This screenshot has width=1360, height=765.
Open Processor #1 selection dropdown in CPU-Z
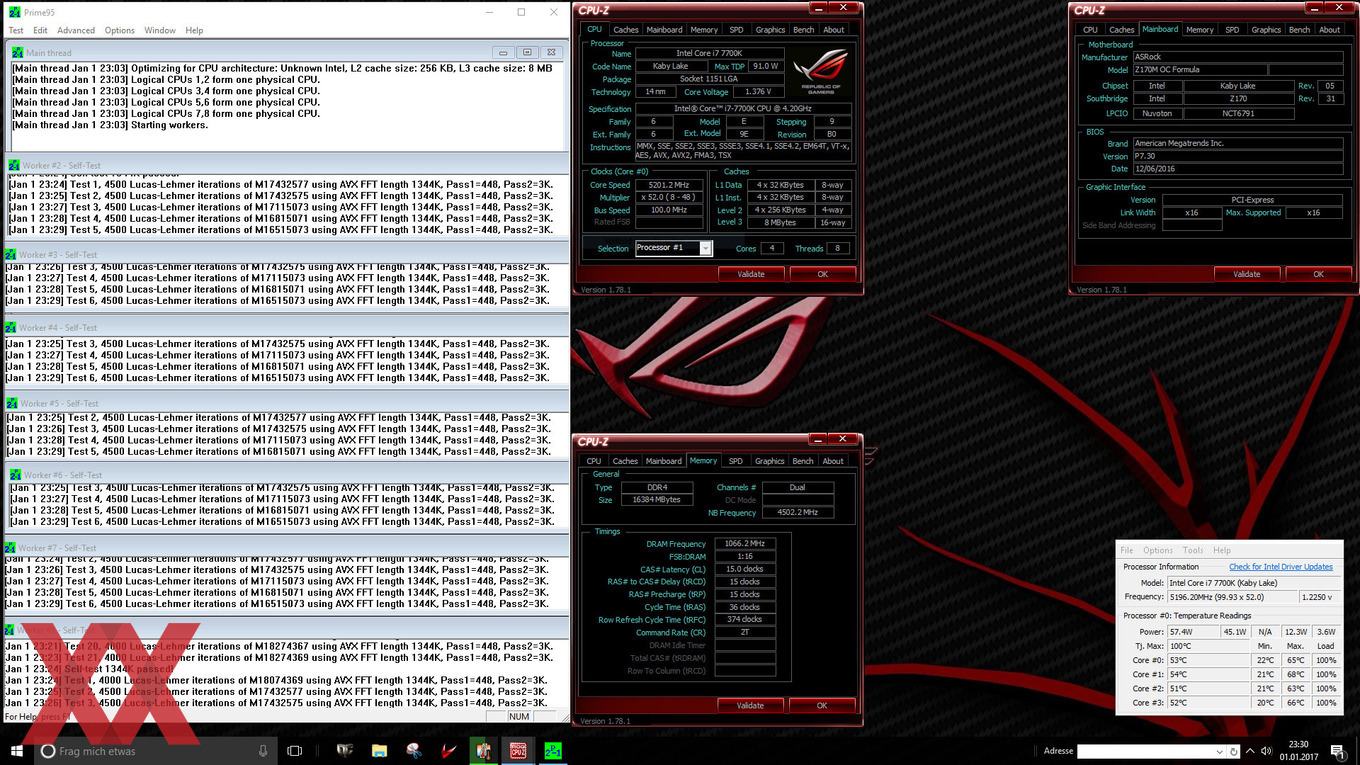705,248
